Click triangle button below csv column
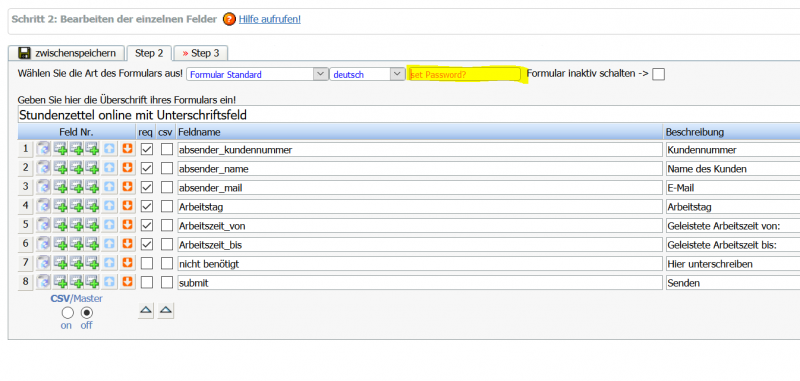800x381 pixels. point(166,310)
